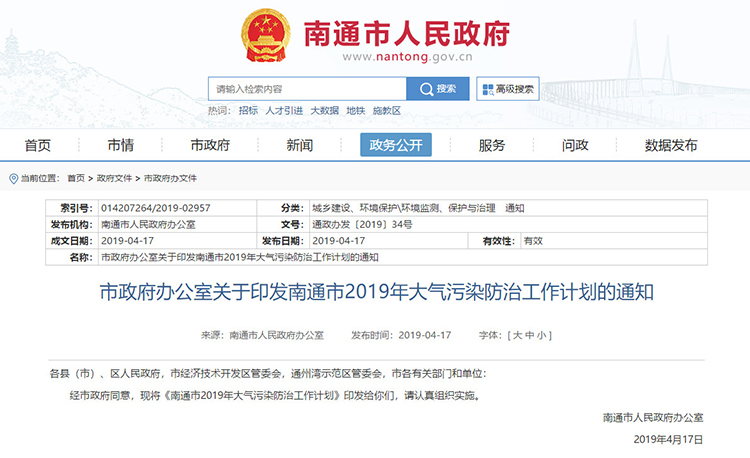Viewport: 750px width, 458px height.
Task: Click the location pin icon beside 当前位置
Action: 13,179
